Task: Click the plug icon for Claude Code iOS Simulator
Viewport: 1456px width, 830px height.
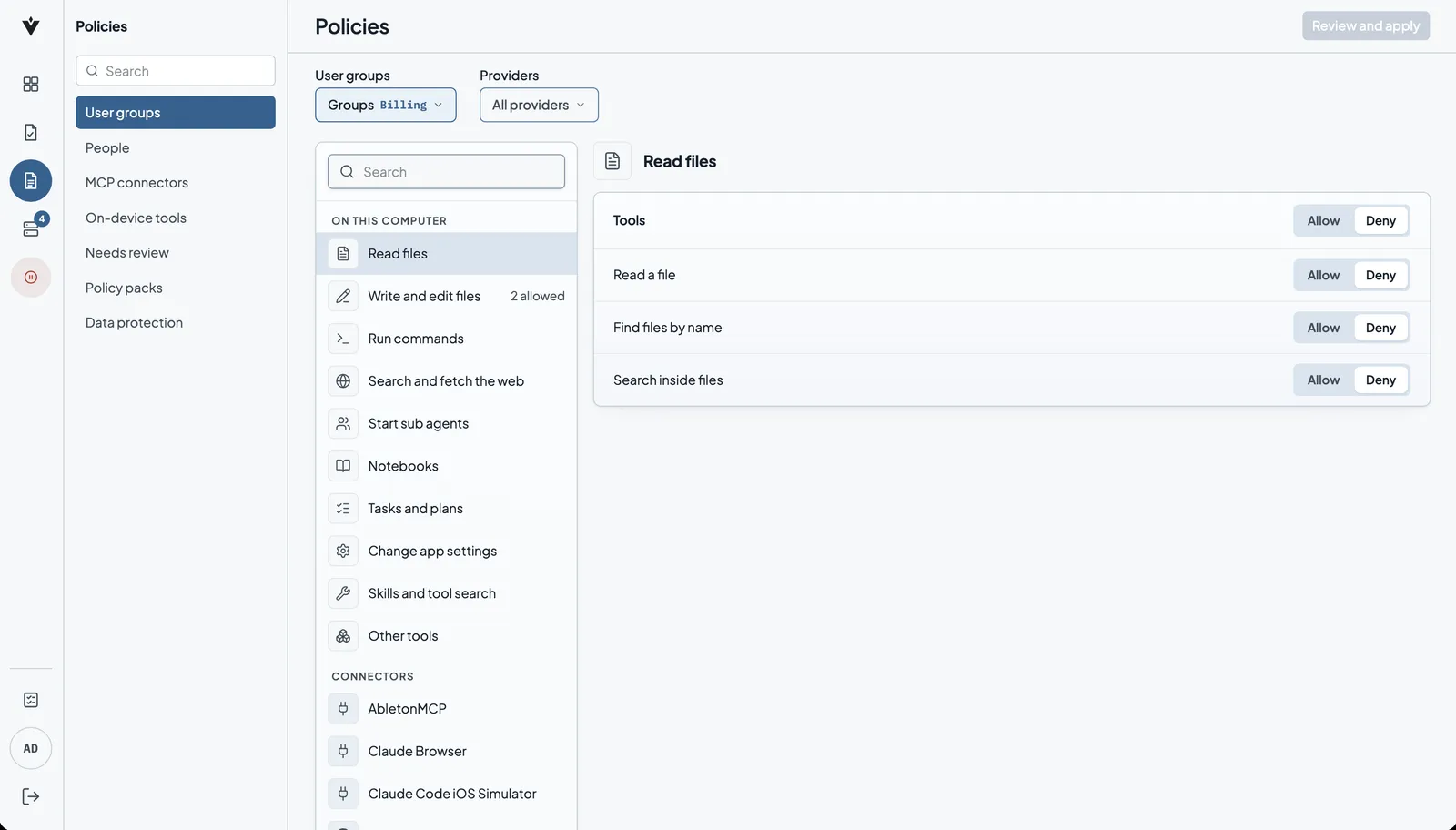Action: (x=343, y=794)
